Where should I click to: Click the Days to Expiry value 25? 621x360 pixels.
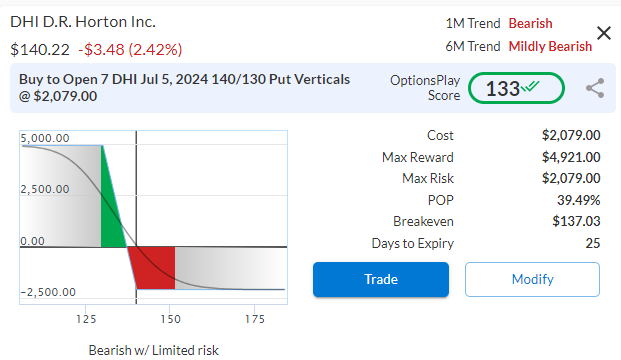593,243
